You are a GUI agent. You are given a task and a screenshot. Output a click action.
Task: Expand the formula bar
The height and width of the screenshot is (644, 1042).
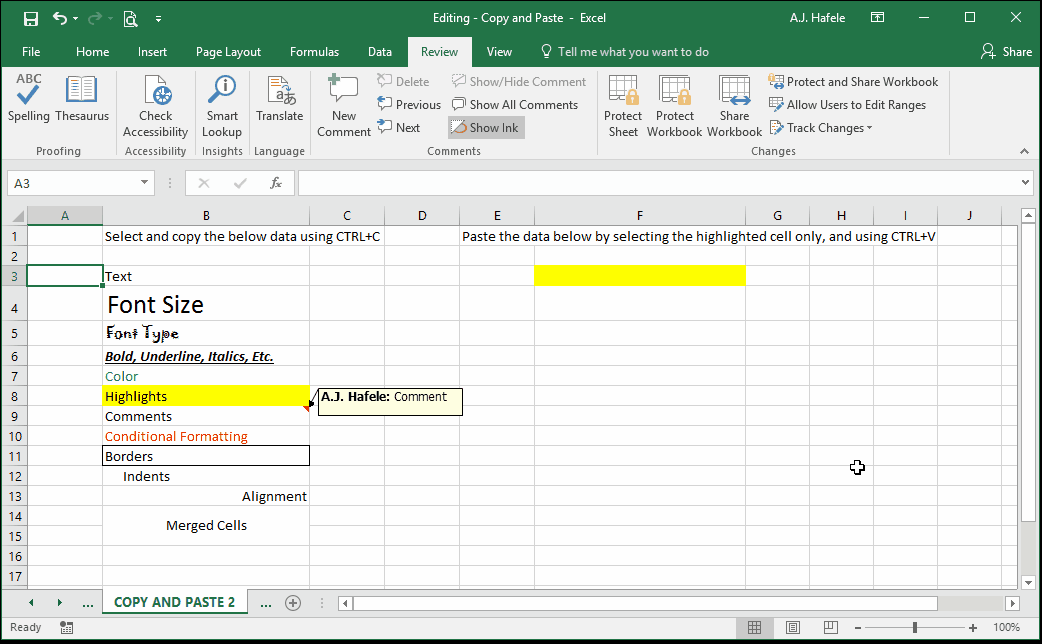(x=1025, y=182)
